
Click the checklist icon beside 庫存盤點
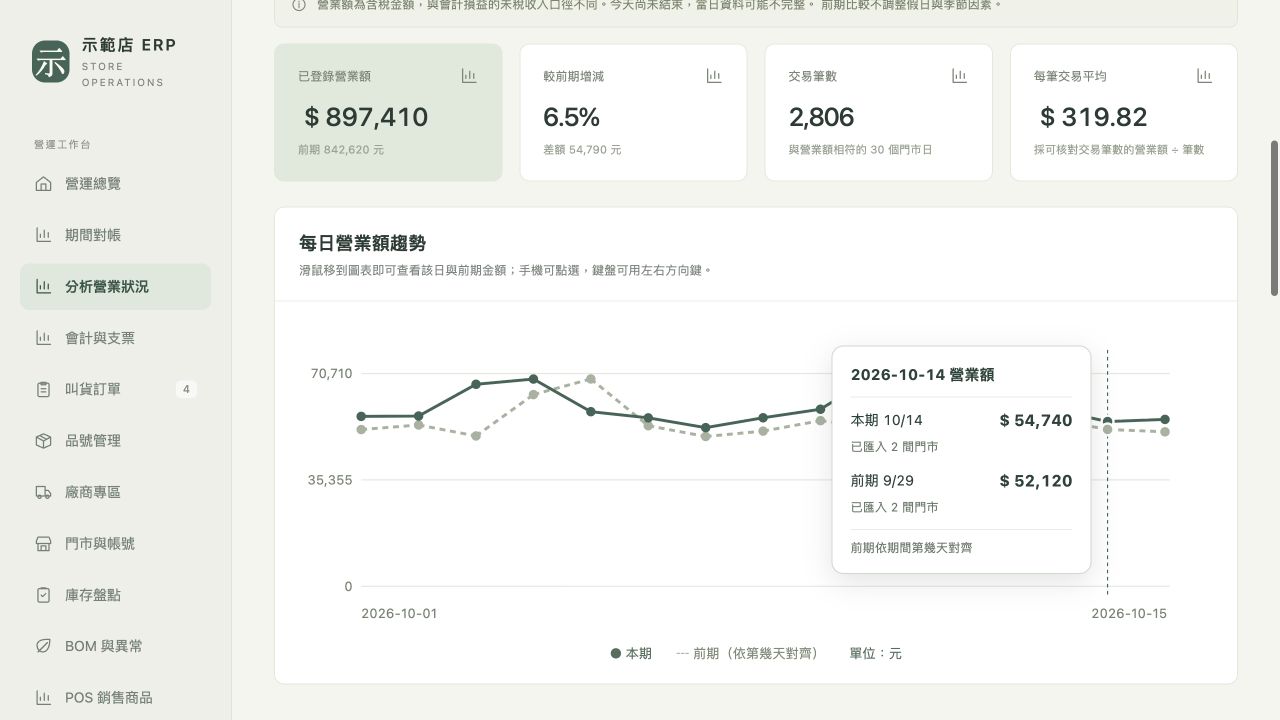tap(43, 595)
